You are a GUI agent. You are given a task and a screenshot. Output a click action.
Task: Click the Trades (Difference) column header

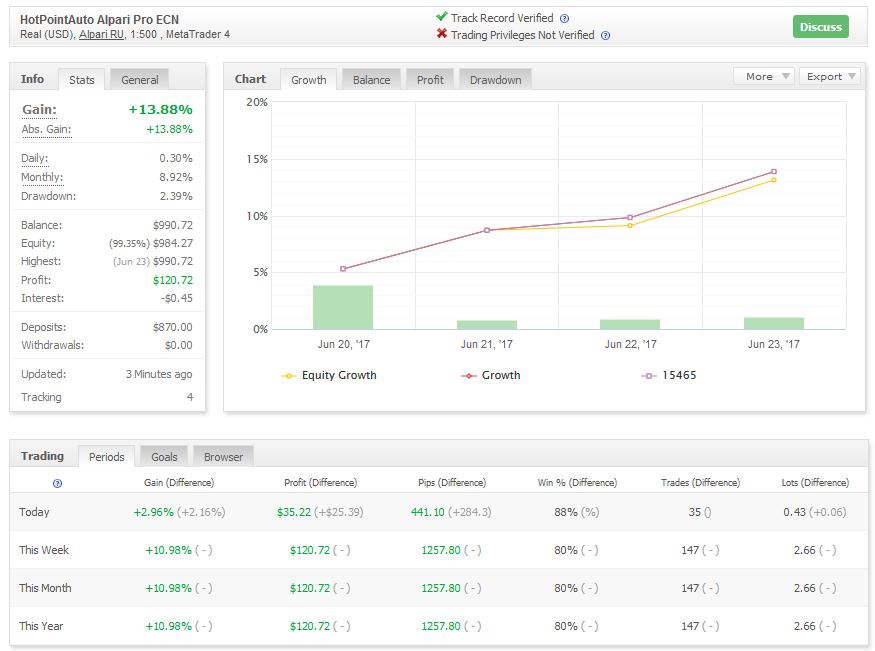tap(700, 483)
